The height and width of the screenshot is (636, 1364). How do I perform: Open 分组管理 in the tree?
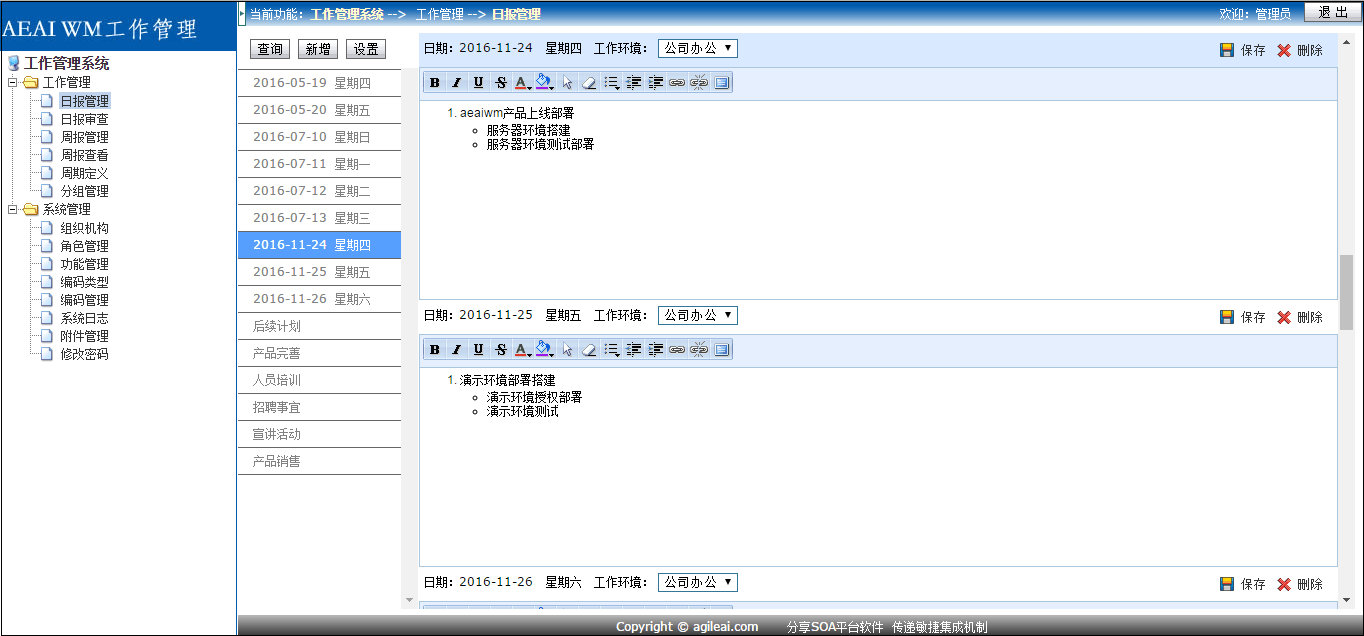(84, 191)
